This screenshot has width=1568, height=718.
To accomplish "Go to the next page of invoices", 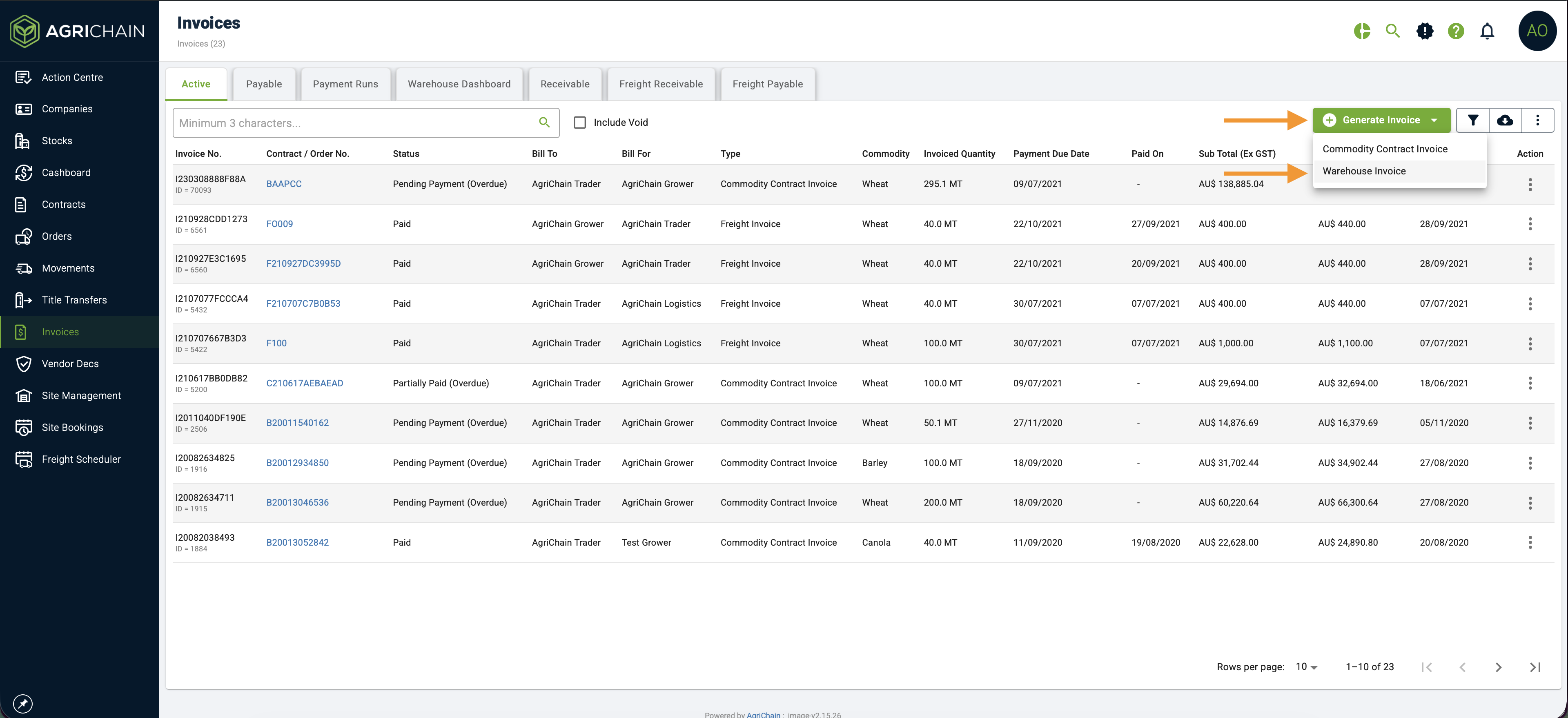I will 1498,667.
